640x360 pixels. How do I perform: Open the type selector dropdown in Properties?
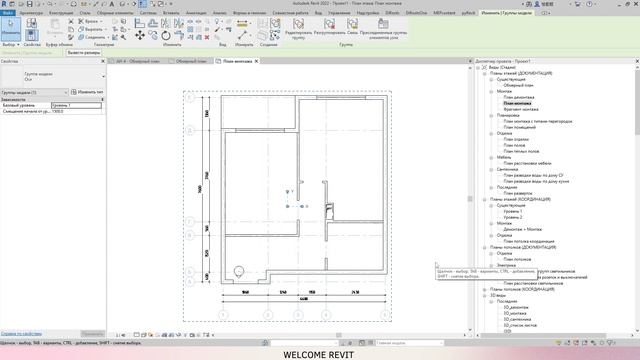[103, 77]
